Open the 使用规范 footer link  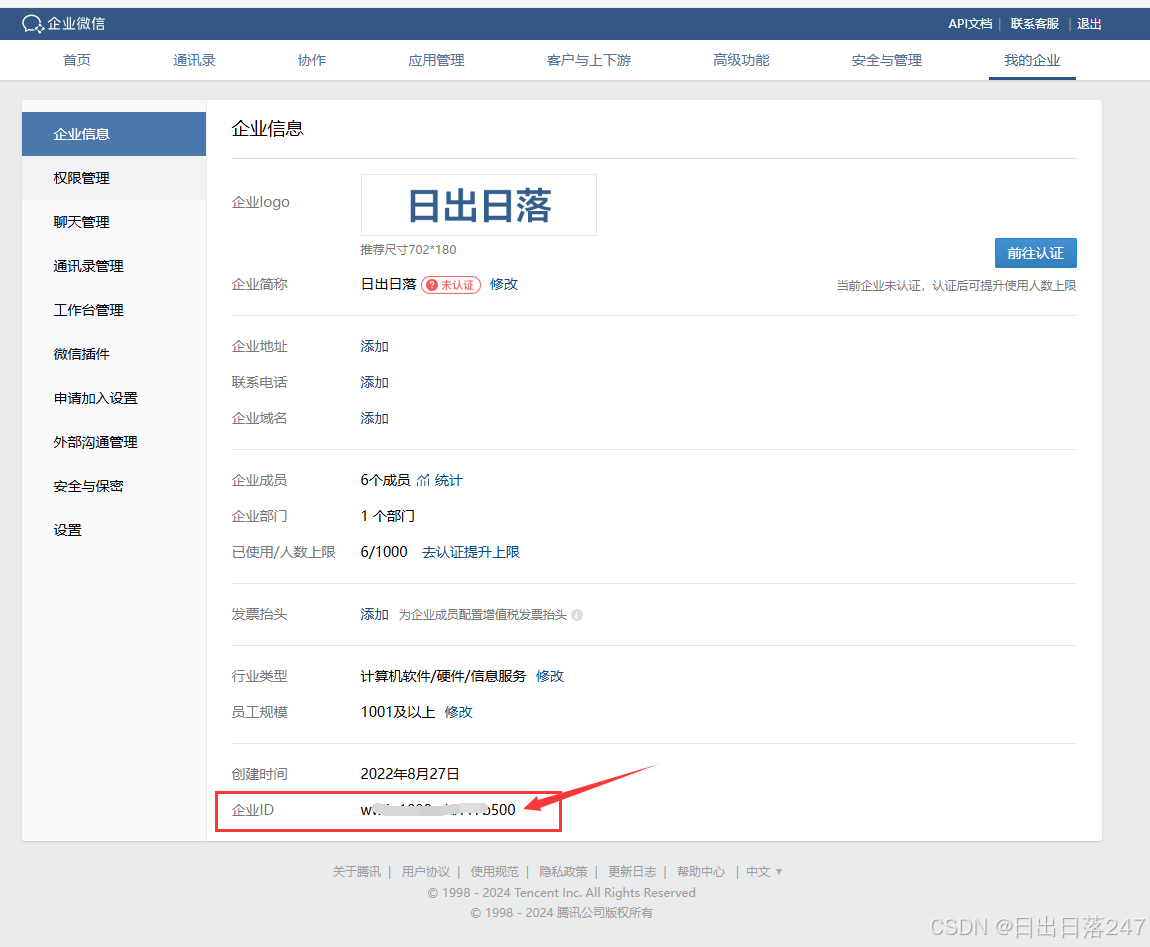(x=494, y=871)
